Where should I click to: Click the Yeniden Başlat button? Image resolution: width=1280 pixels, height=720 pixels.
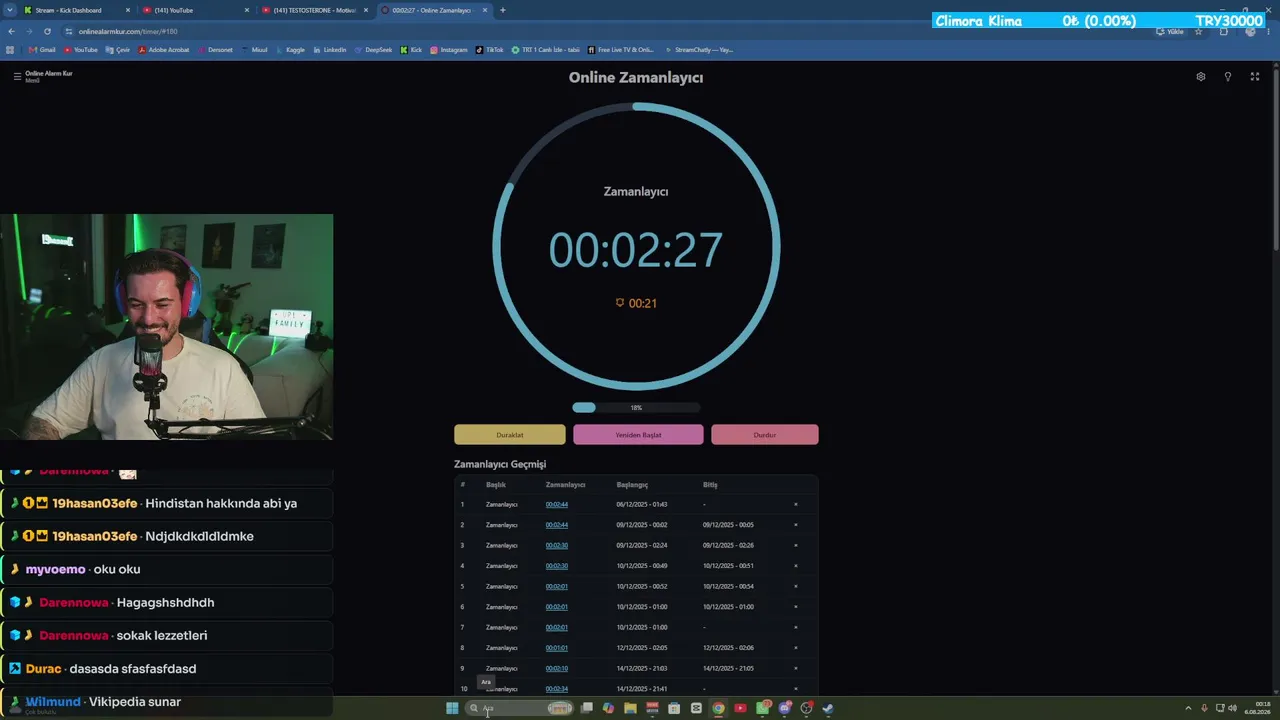[638, 435]
